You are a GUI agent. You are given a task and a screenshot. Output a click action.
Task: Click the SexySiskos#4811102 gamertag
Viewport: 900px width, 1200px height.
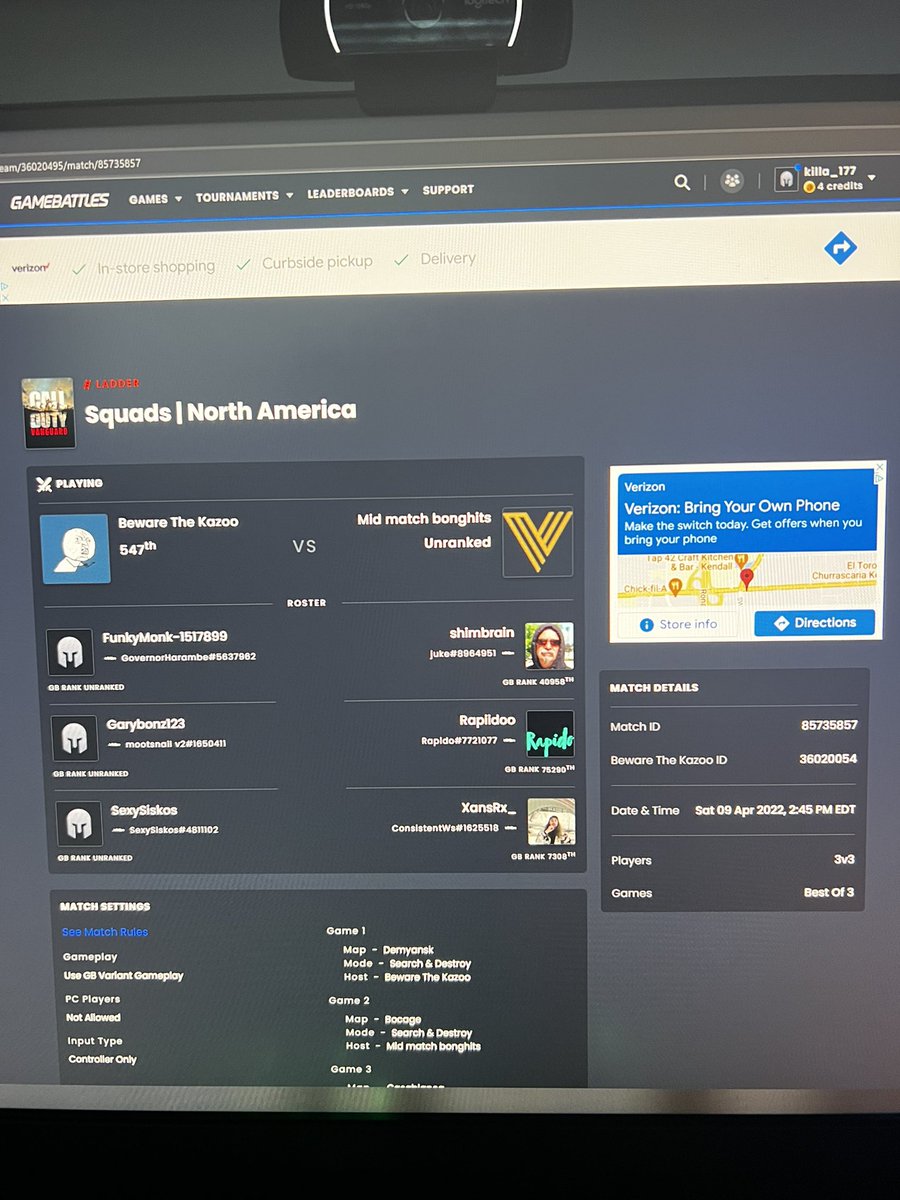(174, 830)
